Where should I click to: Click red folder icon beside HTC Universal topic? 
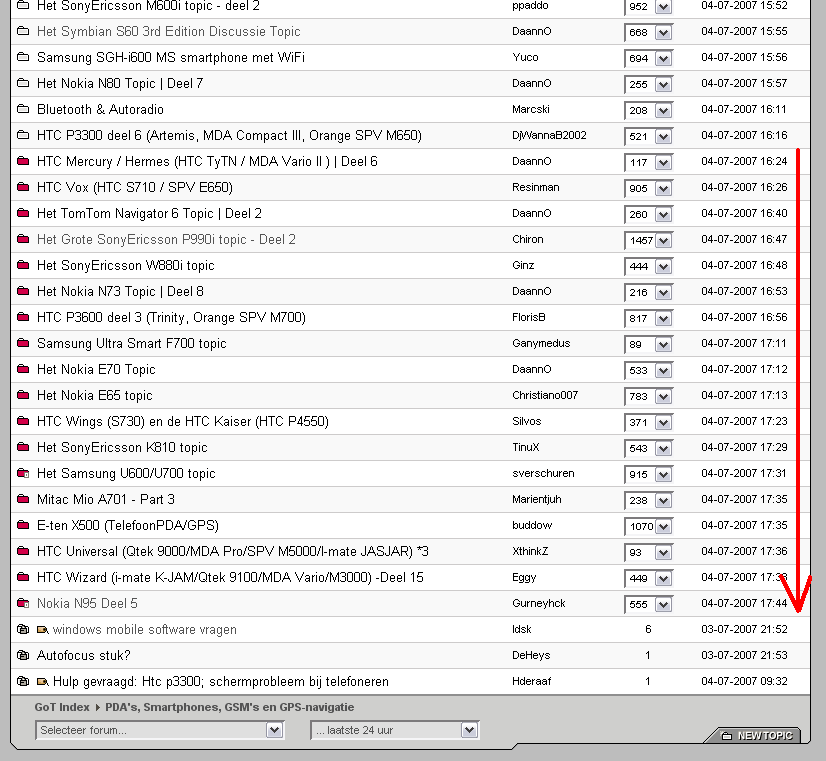23,551
